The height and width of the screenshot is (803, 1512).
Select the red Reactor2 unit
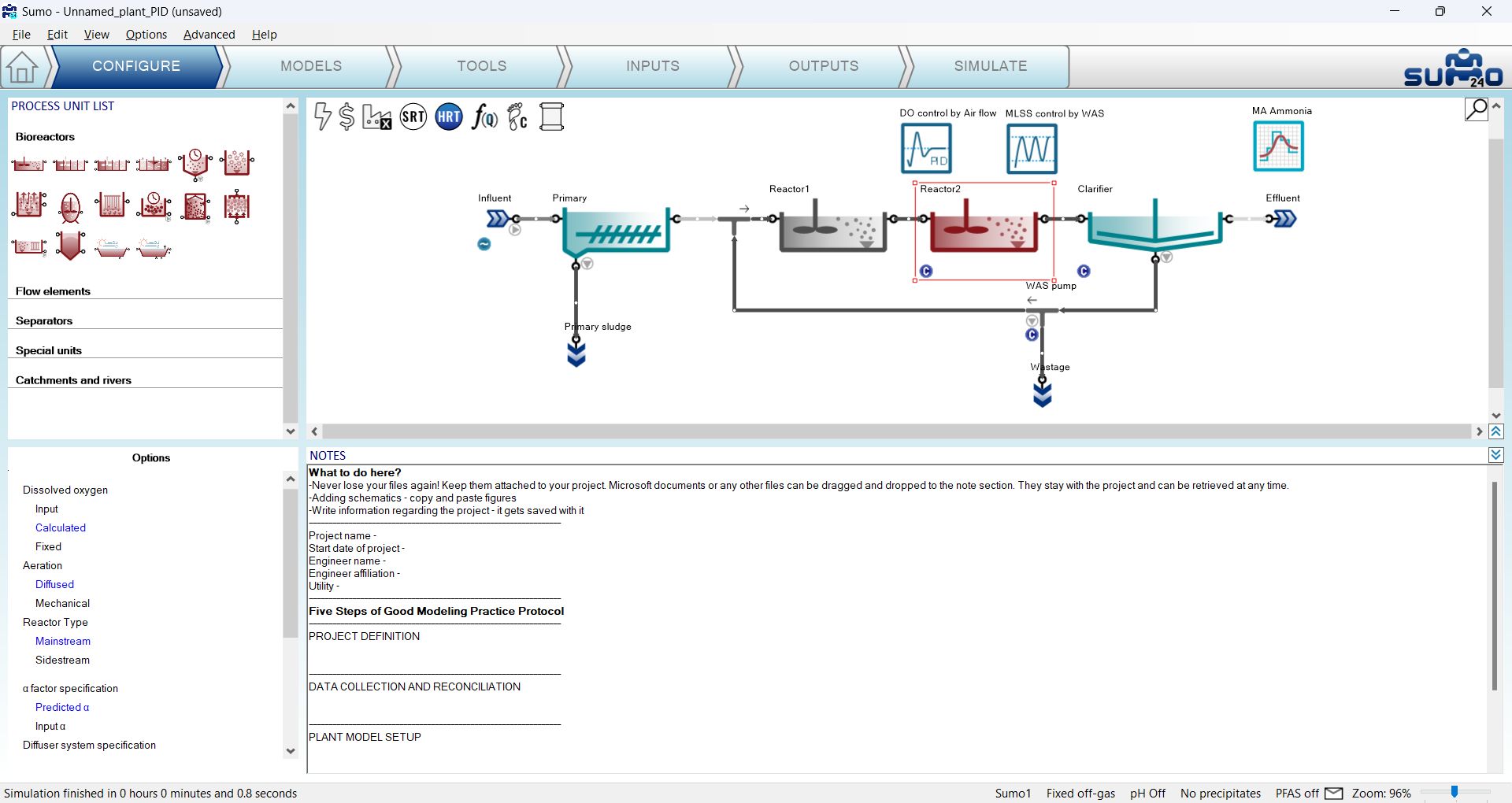pos(984,226)
